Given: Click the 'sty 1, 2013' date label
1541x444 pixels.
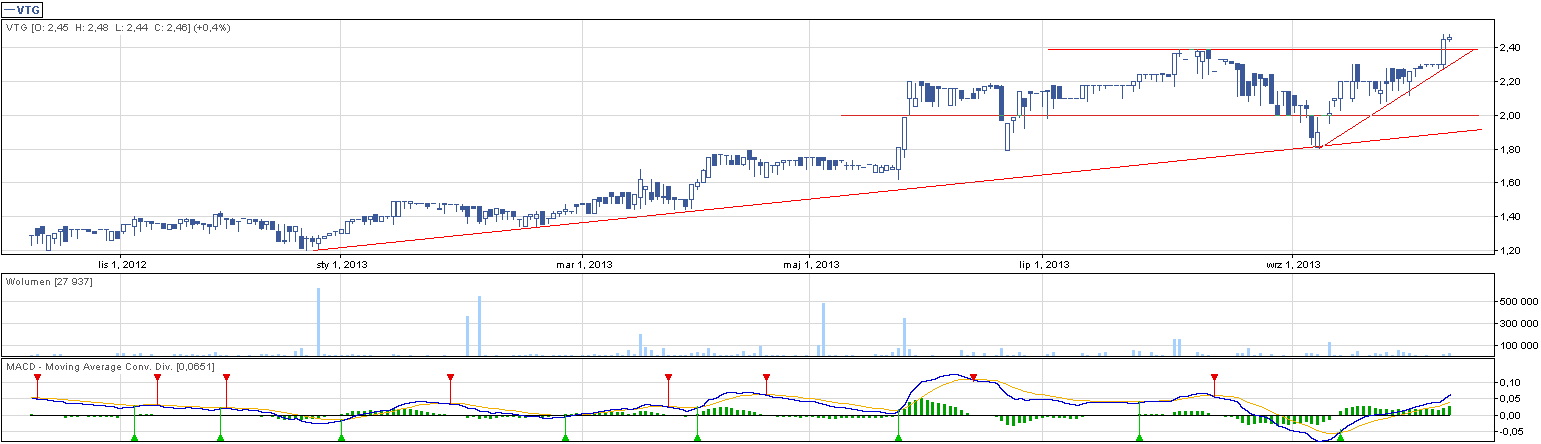Looking at the screenshot, I should (x=342, y=265).
